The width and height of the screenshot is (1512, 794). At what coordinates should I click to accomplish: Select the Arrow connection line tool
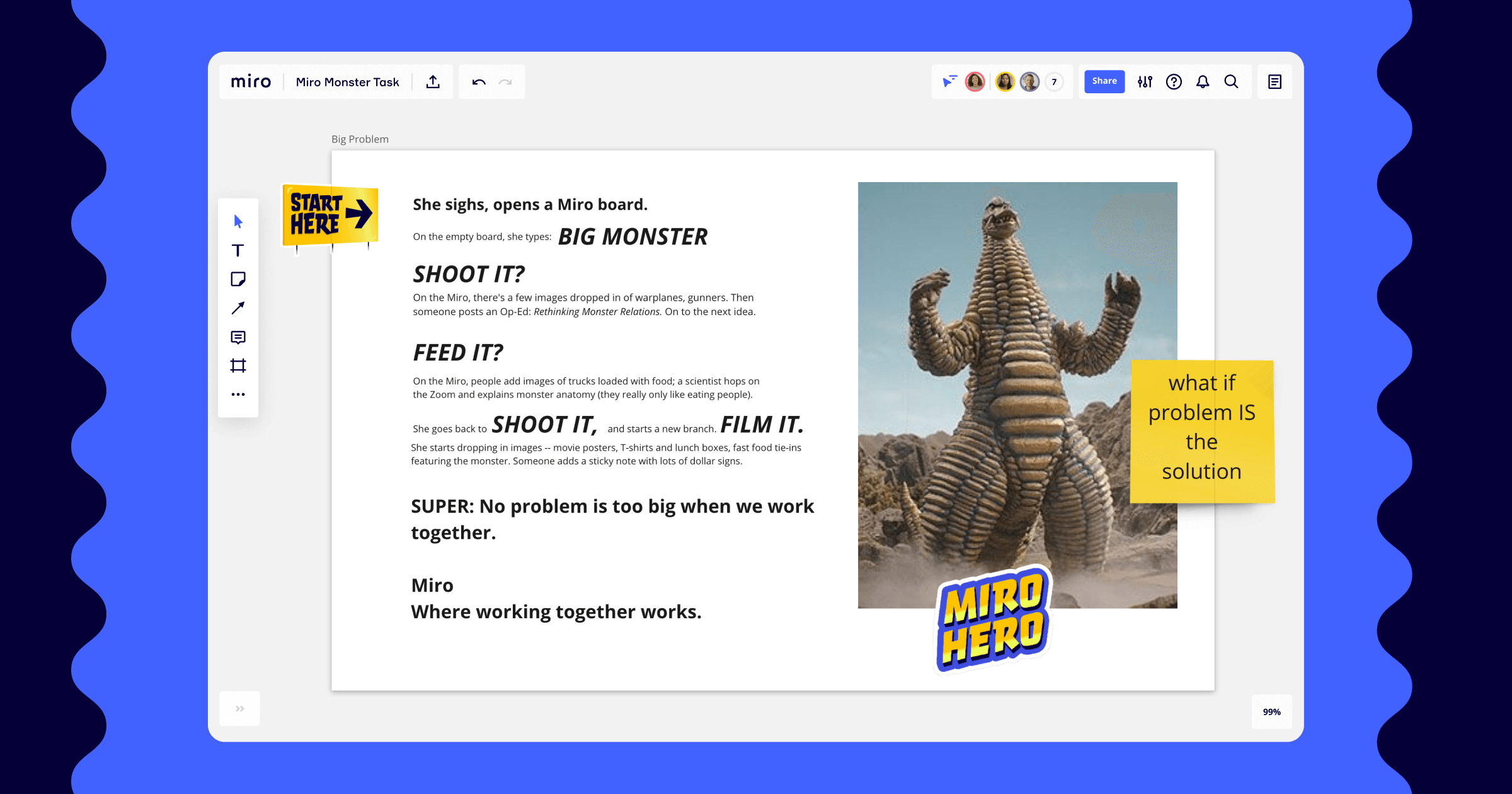point(238,308)
